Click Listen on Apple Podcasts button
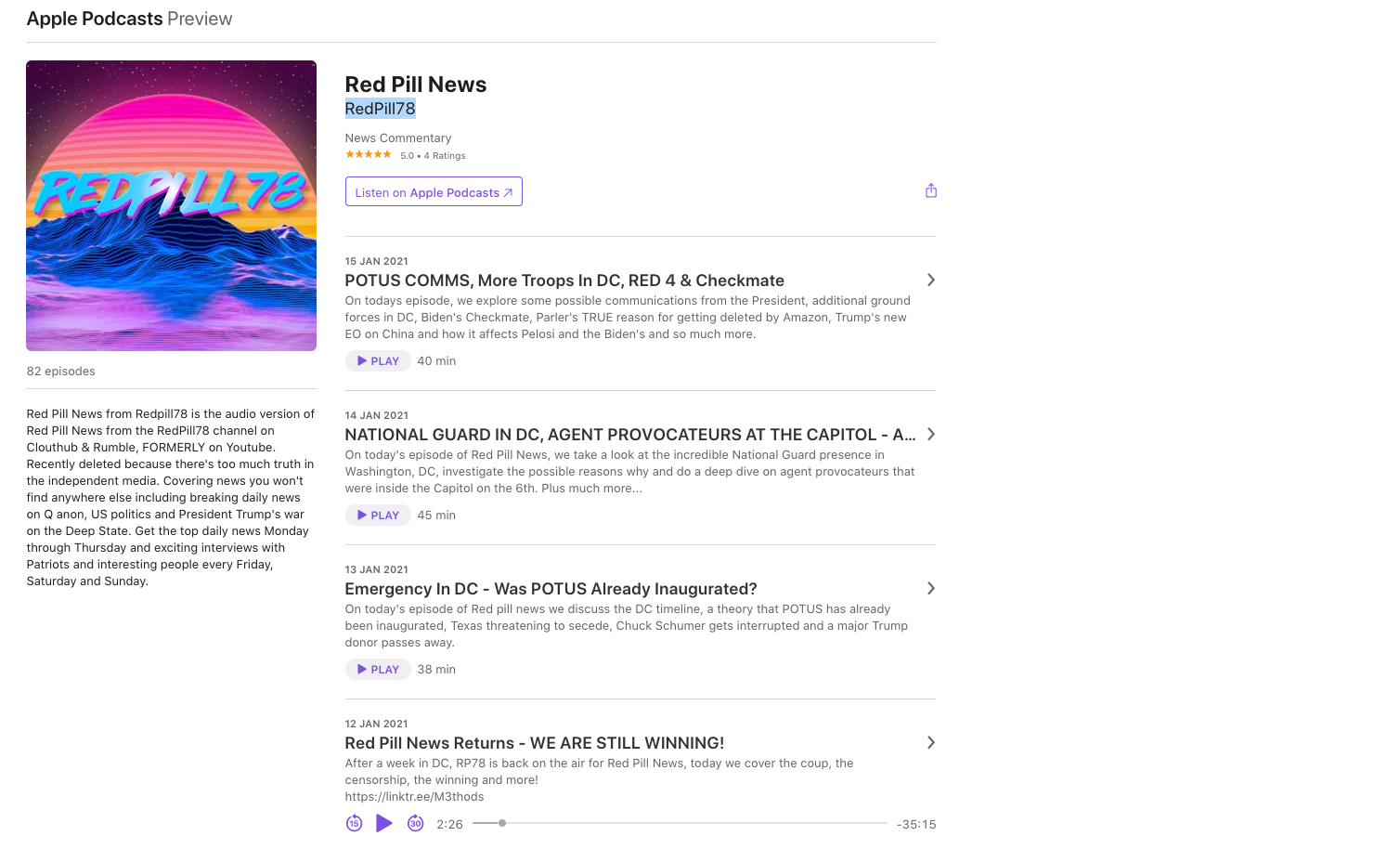Image resolution: width=1400 pixels, height=849 pixels. point(434,191)
